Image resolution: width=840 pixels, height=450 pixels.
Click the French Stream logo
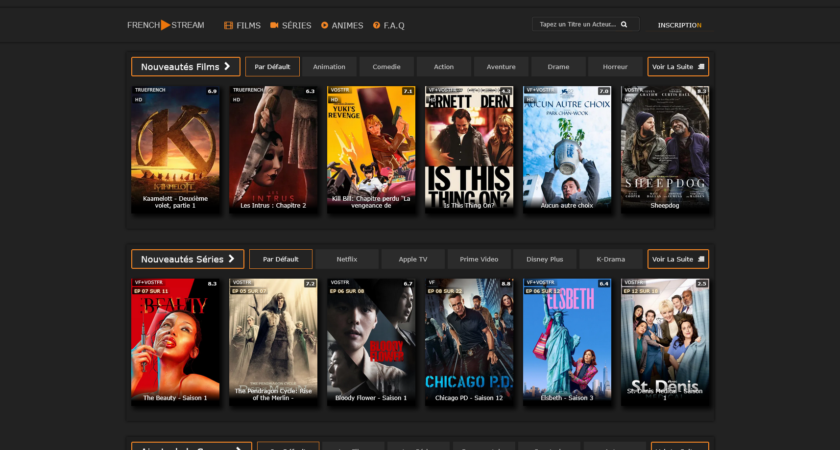click(165, 25)
